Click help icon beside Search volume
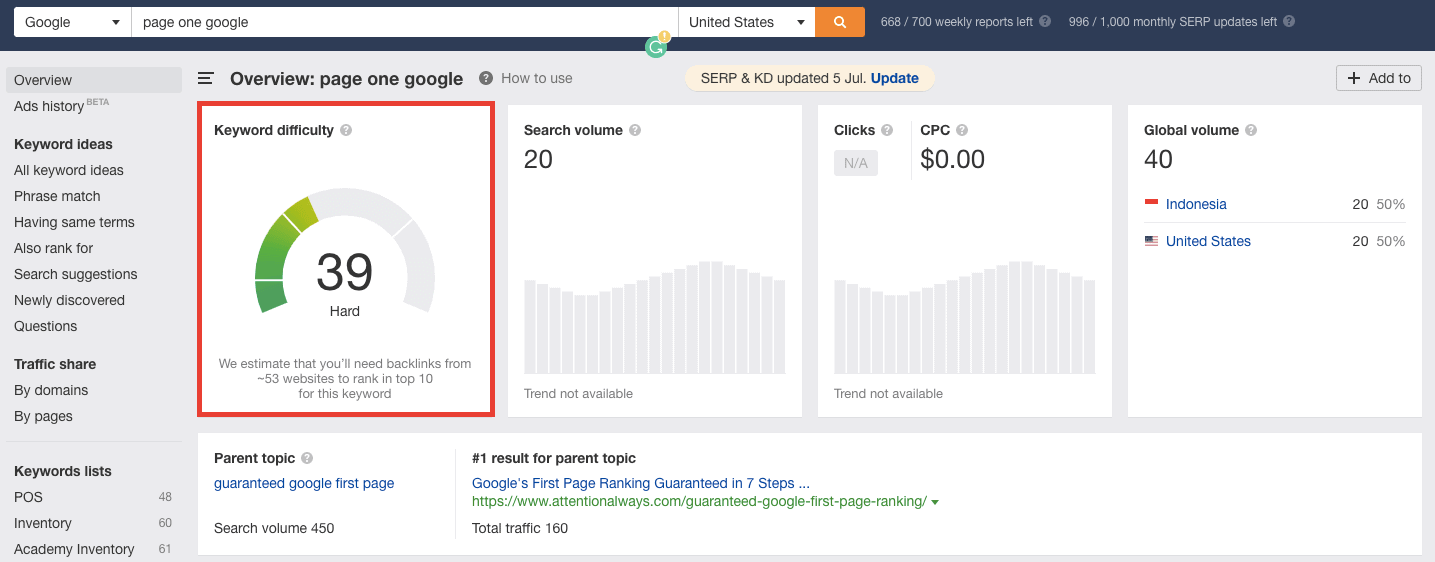The width and height of the screenshot is (1435, 562). (x=635, y=130)
